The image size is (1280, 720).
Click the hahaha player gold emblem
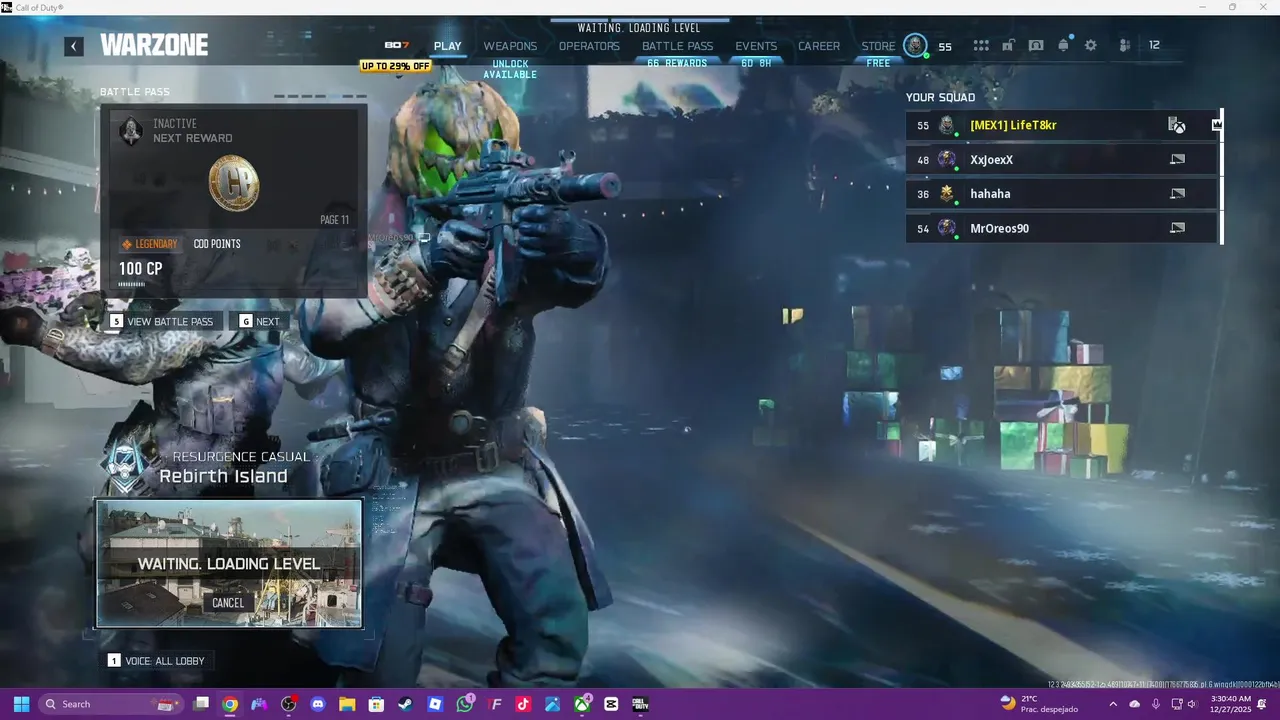(947, 194)
